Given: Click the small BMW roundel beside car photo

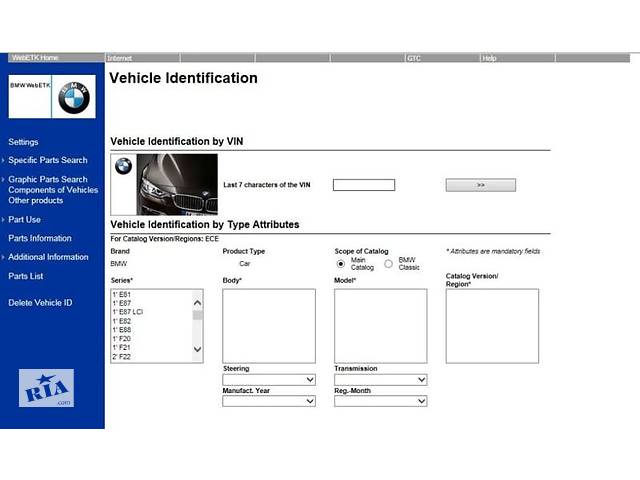Looking at the screenshot, I should coord(123,166).
